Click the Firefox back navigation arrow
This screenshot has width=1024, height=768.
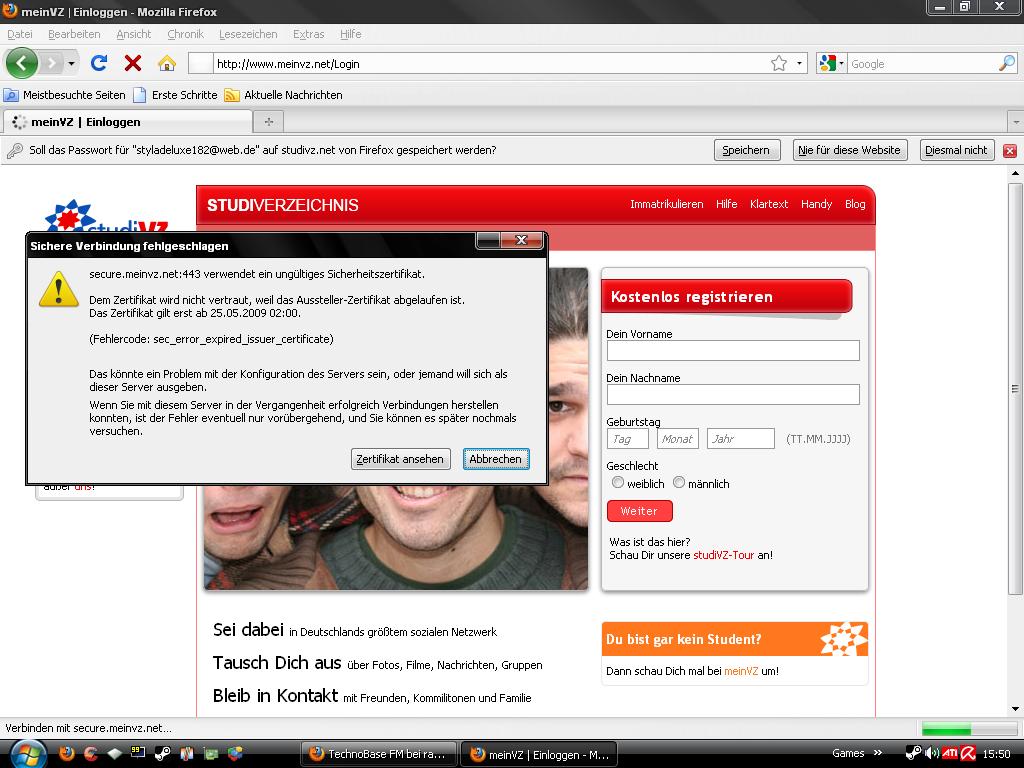coord(21,63)
